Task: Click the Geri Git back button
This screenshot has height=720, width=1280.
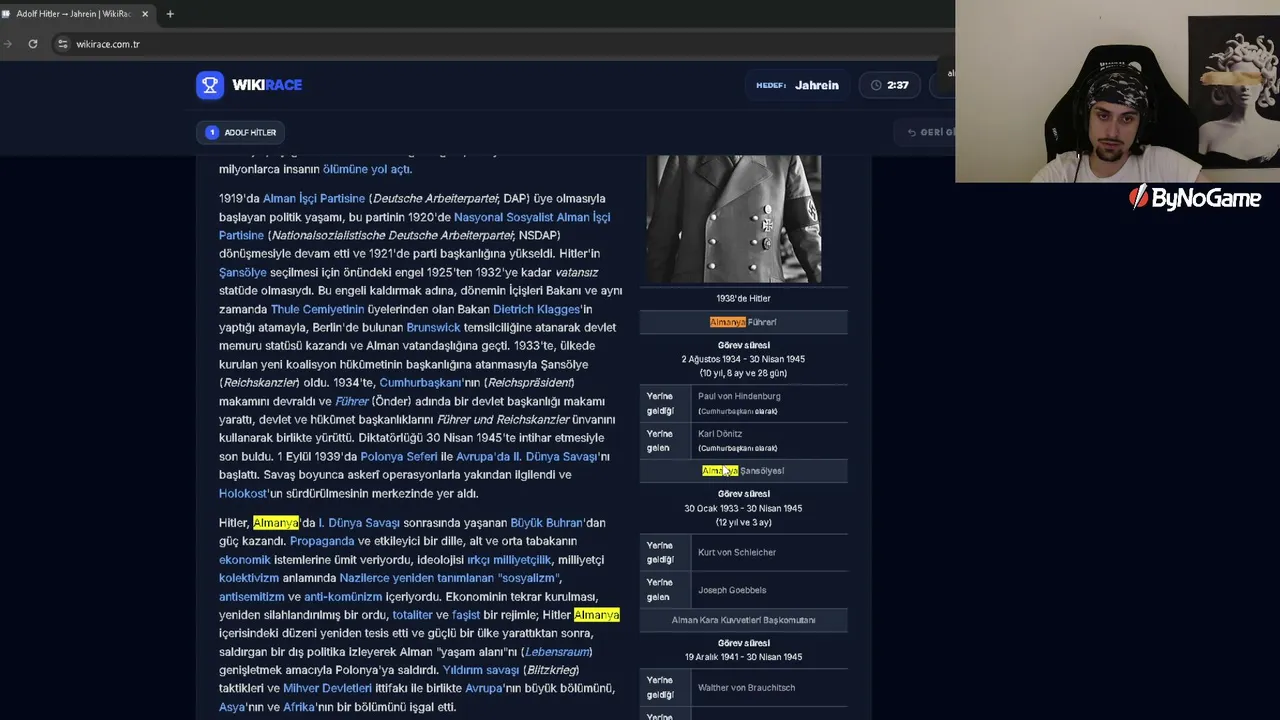Action: point(928,132)
